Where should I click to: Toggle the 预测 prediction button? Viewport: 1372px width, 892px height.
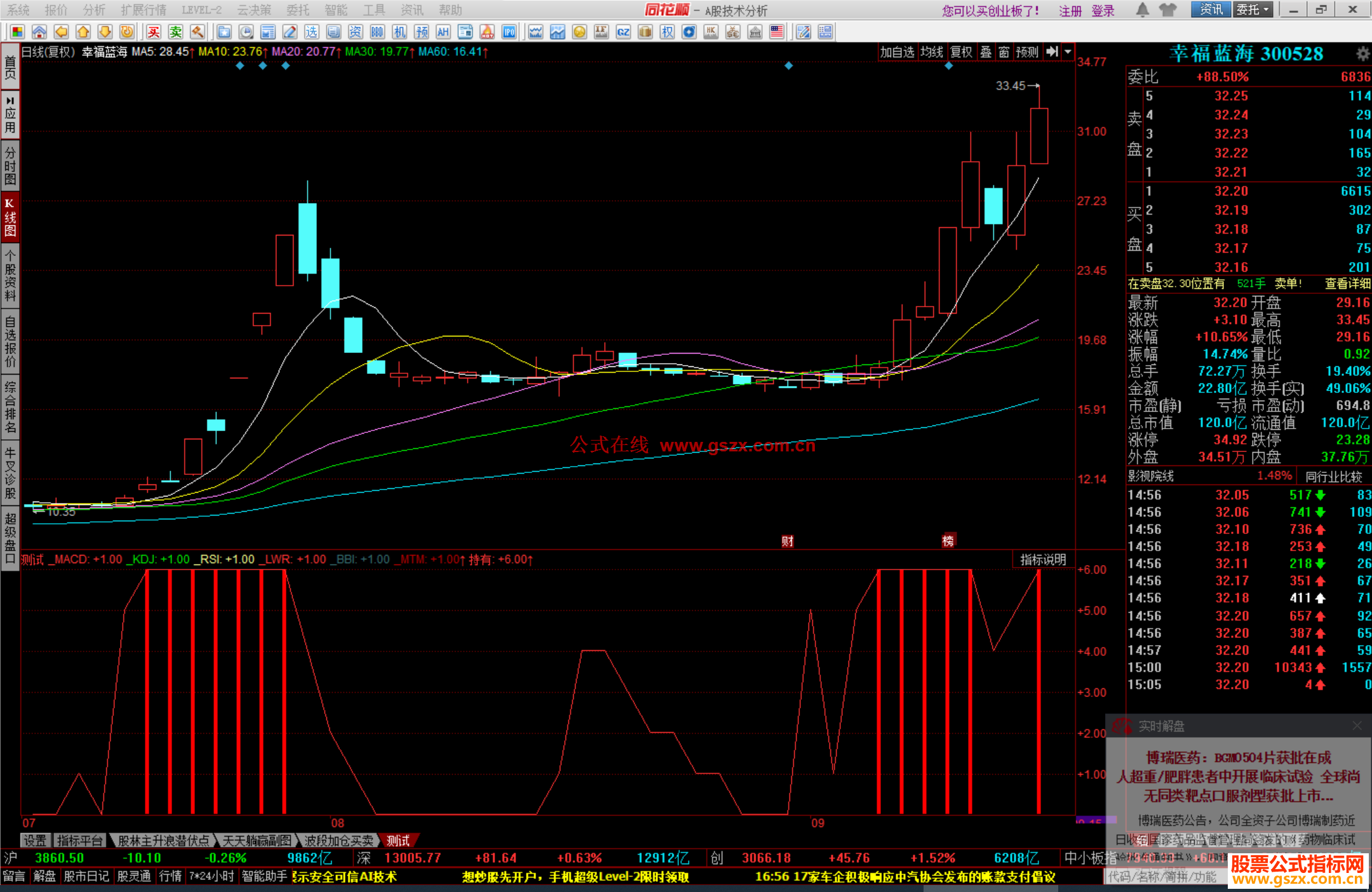click(1027, 52)
